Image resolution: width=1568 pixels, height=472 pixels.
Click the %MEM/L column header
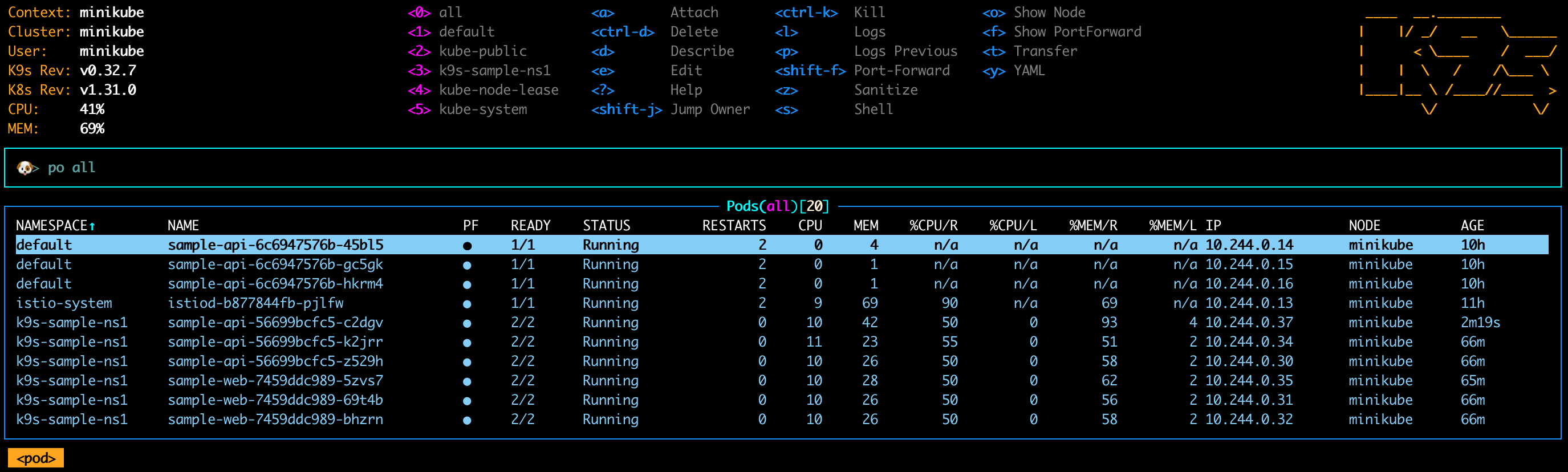pos(1173,226)
